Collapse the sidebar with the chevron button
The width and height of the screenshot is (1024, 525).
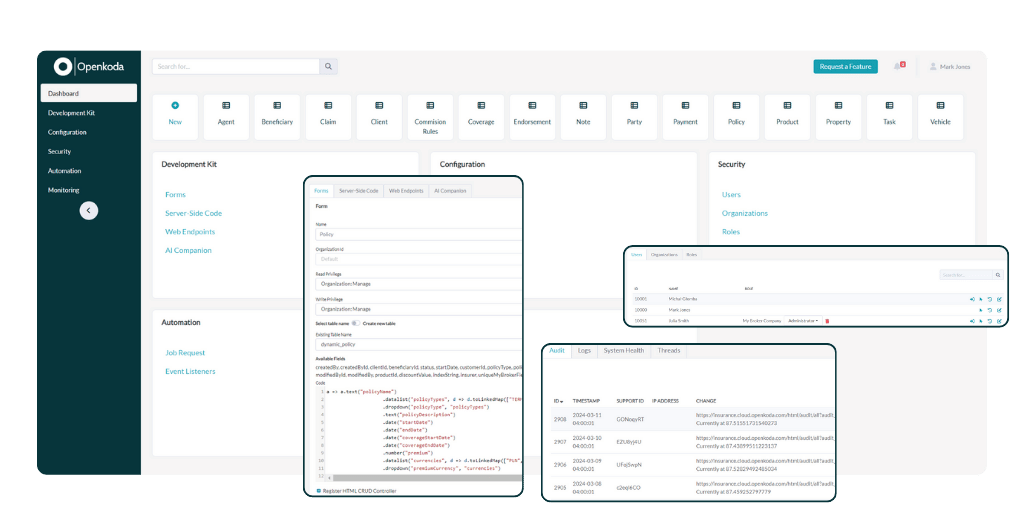[x=89, y=210]
